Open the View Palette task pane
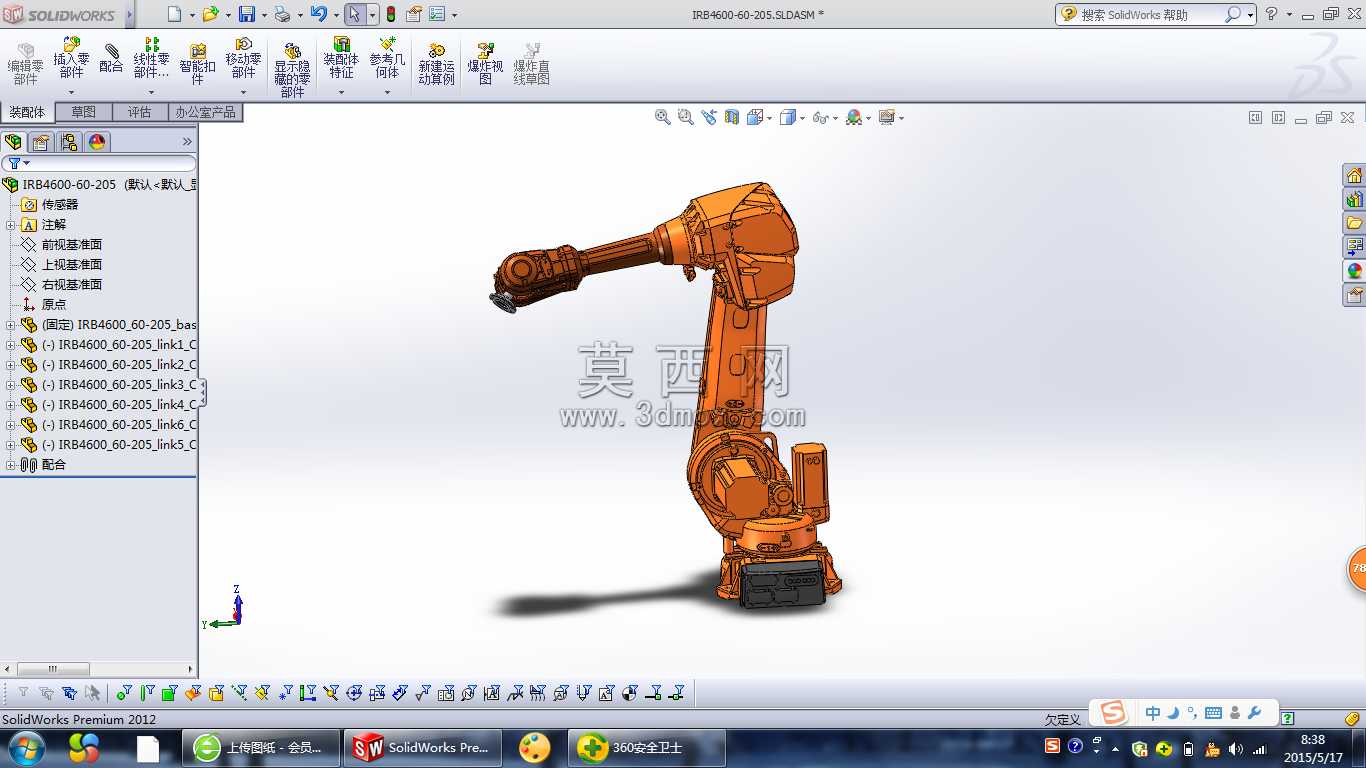 click(1354, 247)
